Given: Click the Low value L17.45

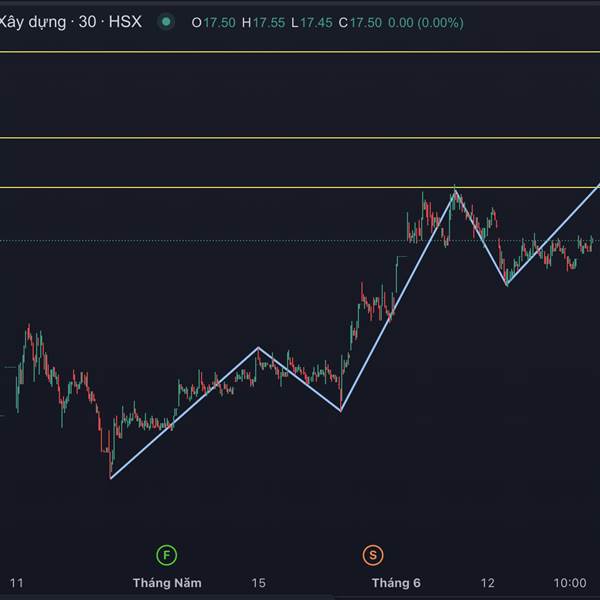Looking at the screenshot, I should (311, 23).
